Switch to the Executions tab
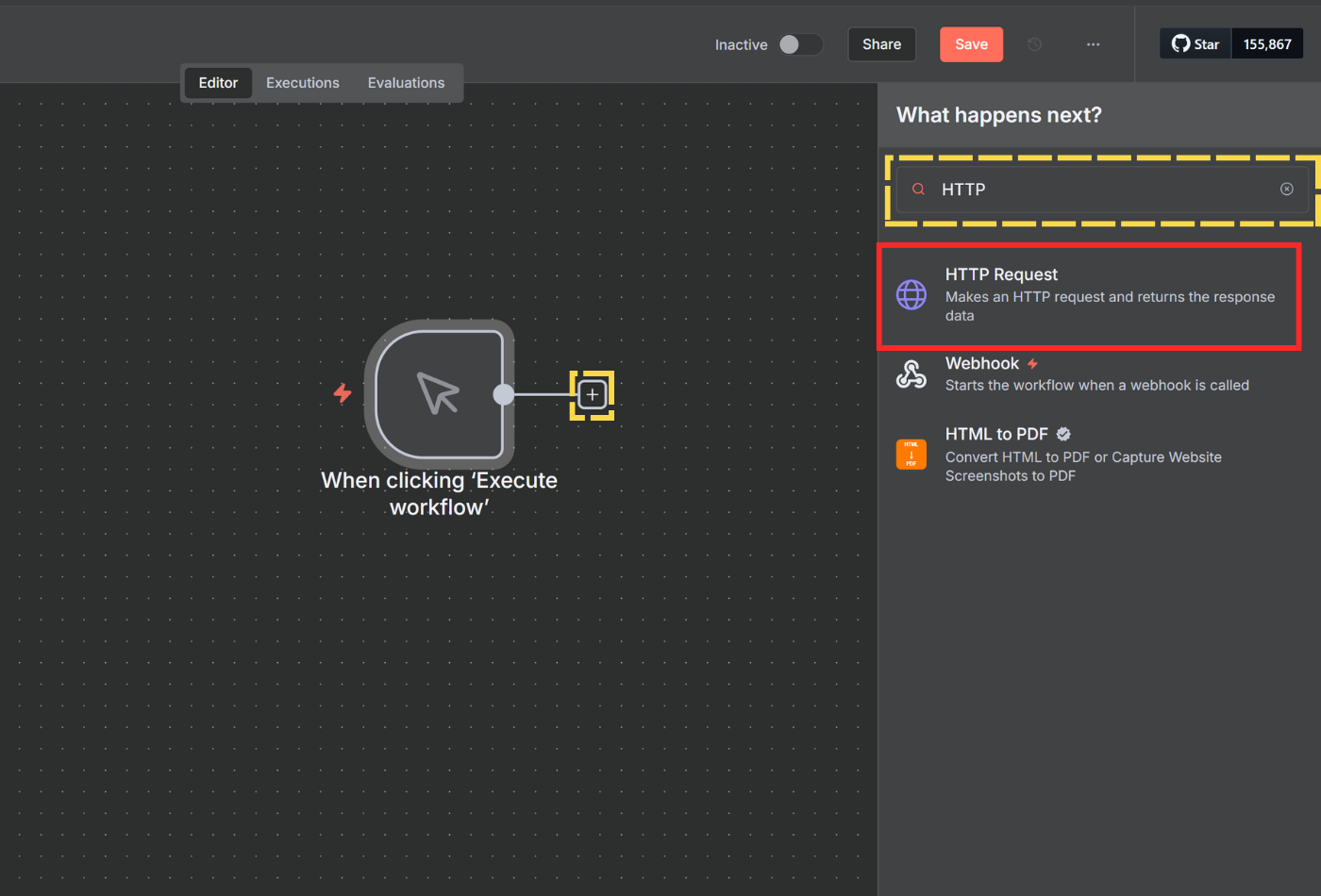 [303, 83]
